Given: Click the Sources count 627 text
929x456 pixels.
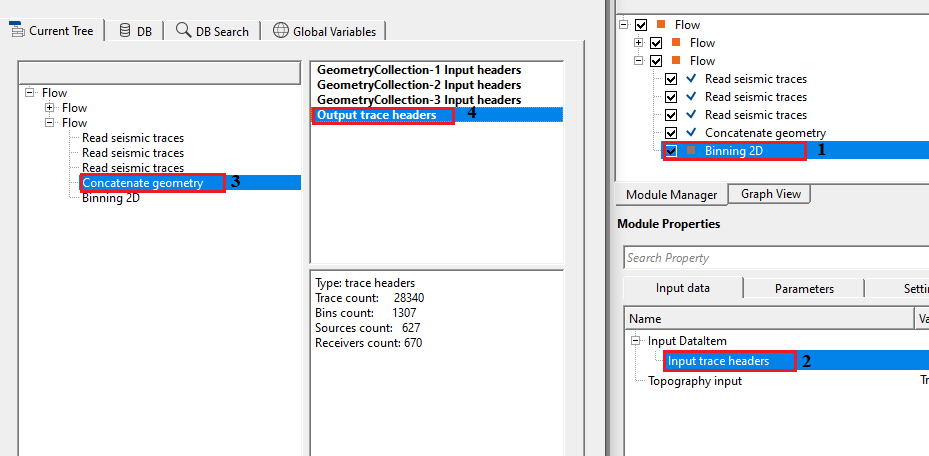Looking at the screenshot, I should coord(368,327).
